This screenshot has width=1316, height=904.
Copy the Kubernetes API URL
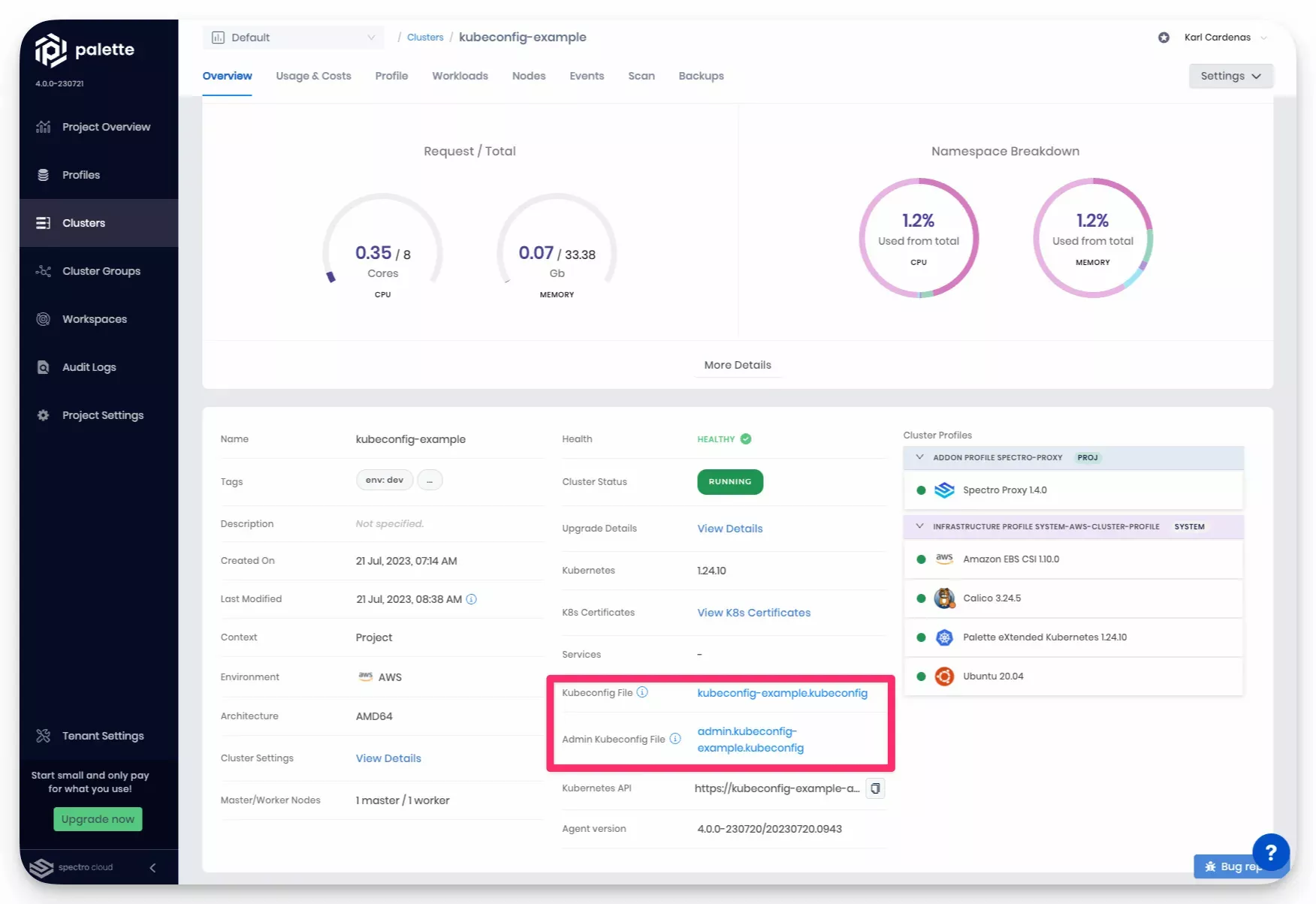[x=874, y=788]
